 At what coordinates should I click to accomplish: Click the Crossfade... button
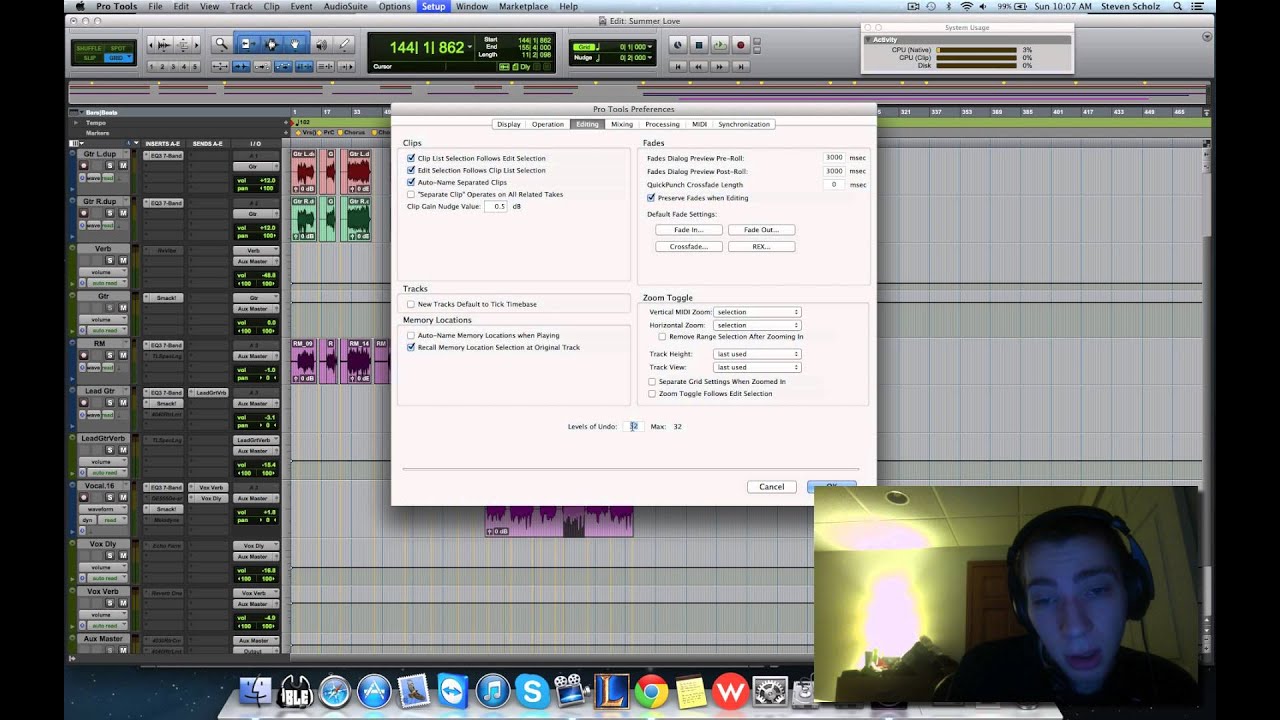pyautogui.click(x=689, y=246)
